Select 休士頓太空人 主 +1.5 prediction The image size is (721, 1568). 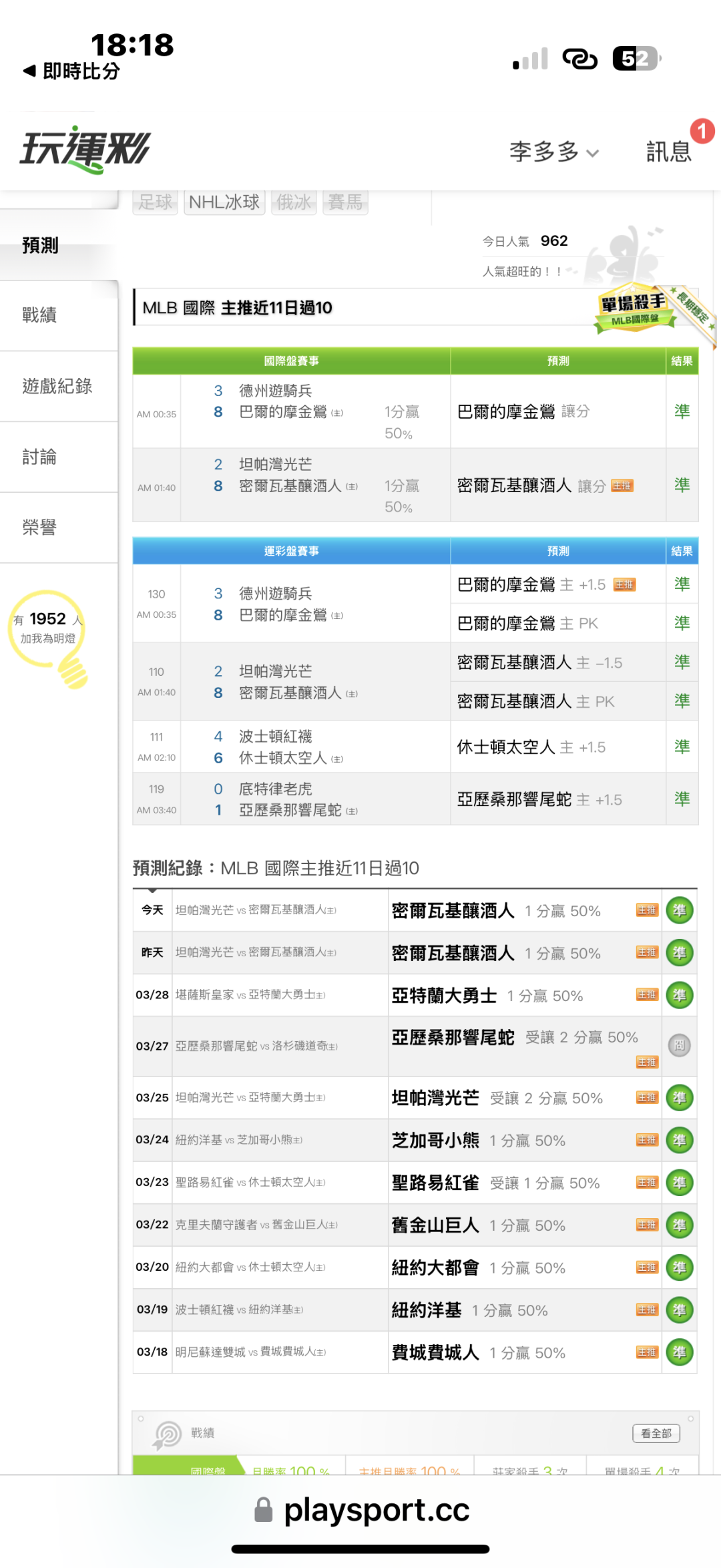[x=531, y=747]
